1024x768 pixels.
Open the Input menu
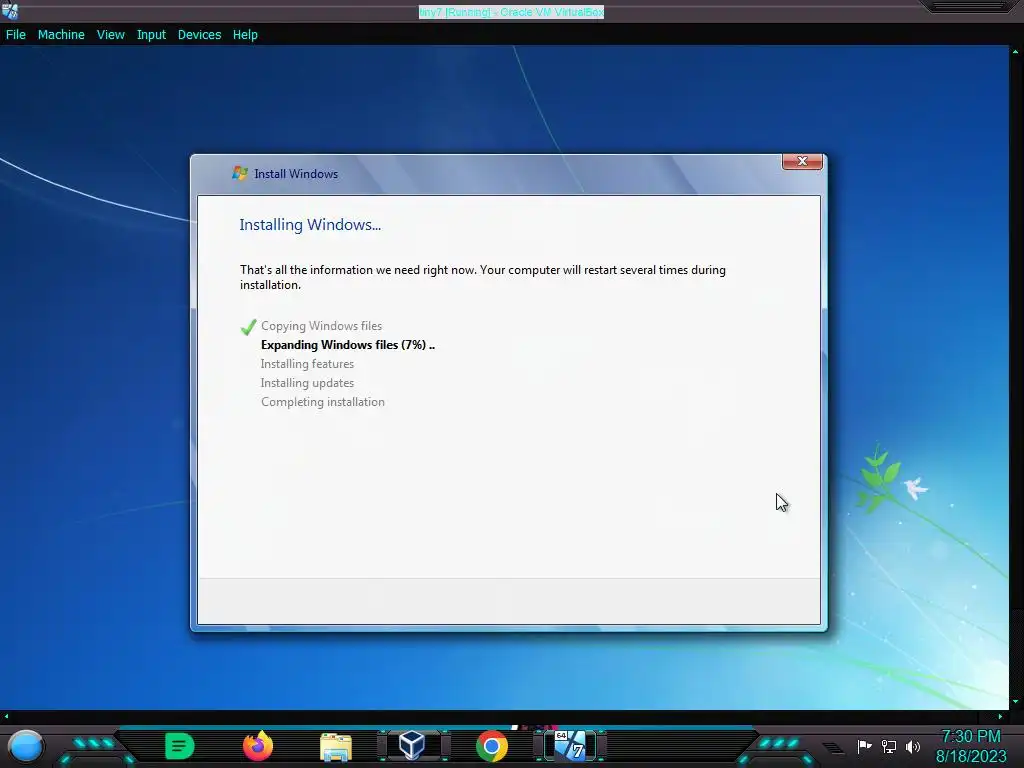(x=151, y=35)
